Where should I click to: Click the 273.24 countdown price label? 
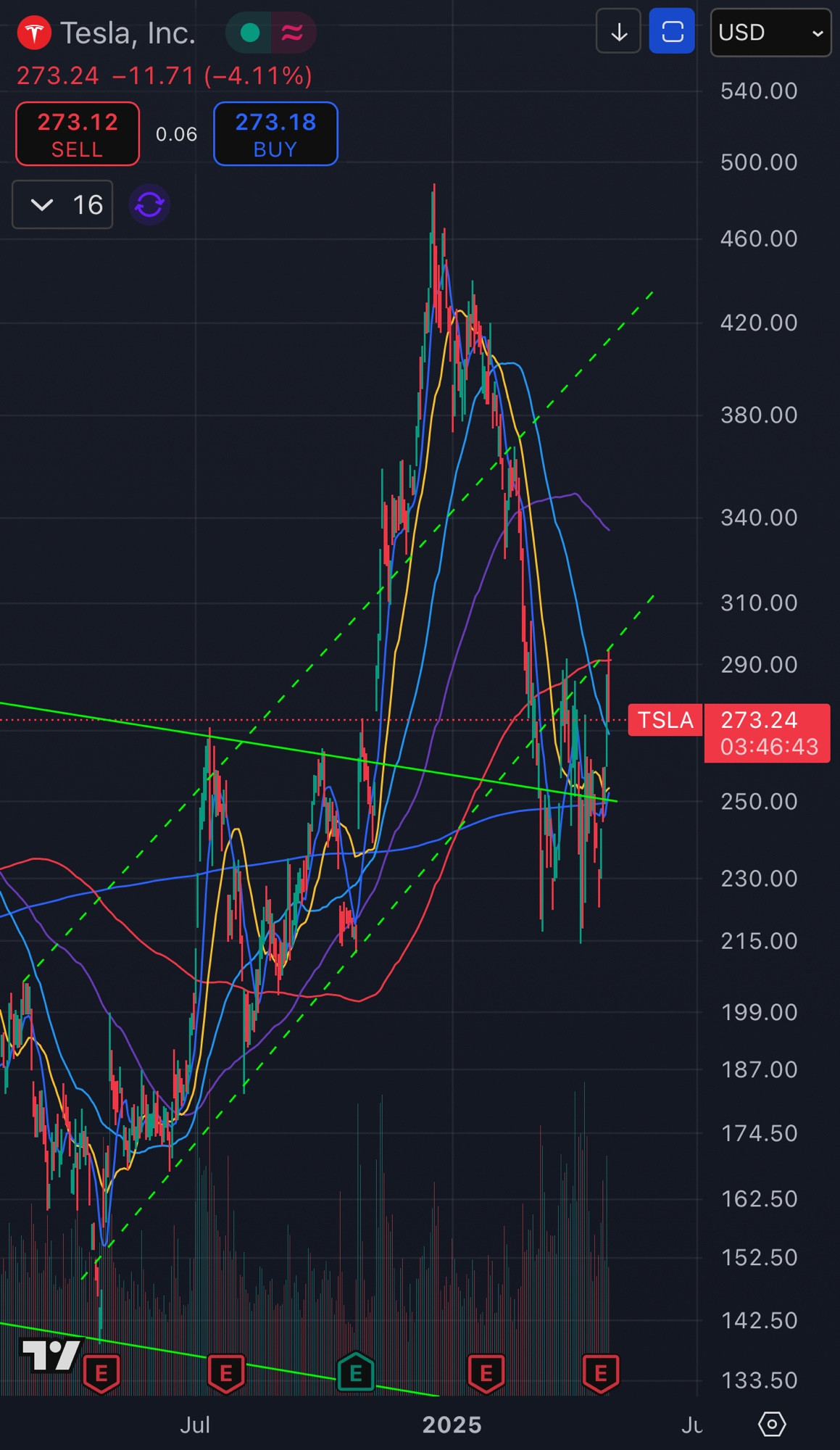pos(768,733)
